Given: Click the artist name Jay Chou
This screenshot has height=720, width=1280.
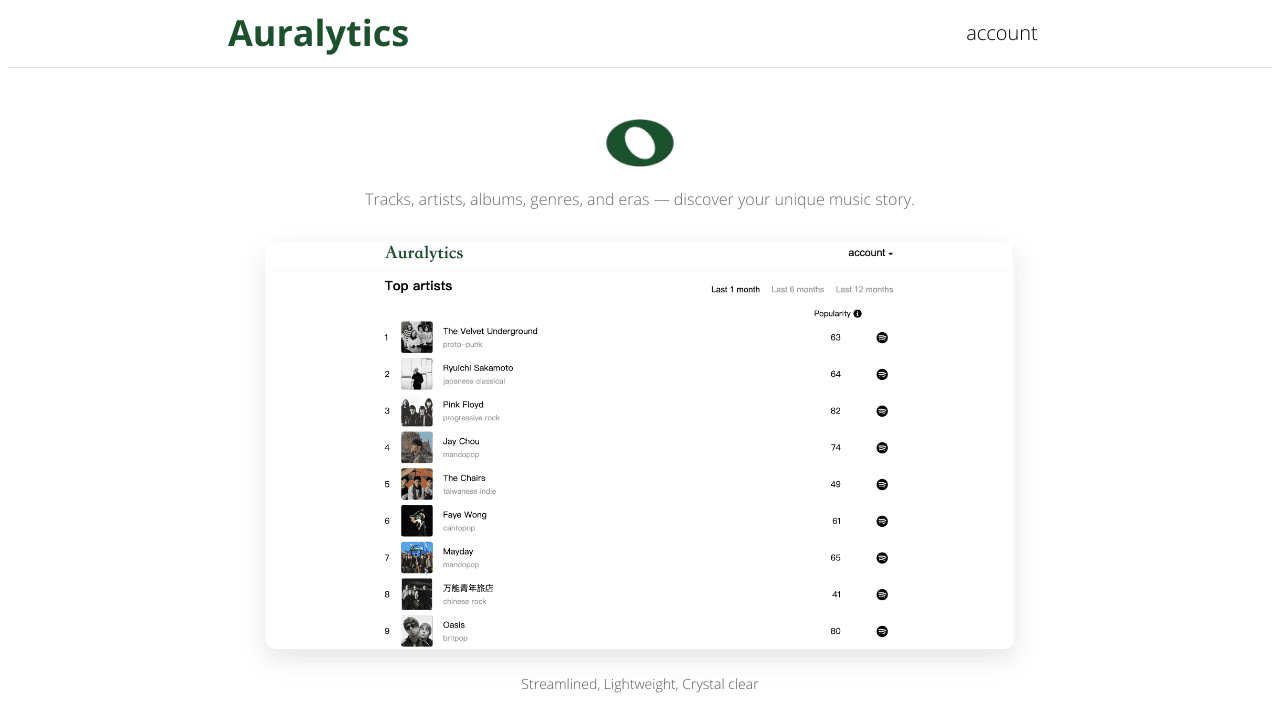Looking at the screenshot, I should 461,441.
